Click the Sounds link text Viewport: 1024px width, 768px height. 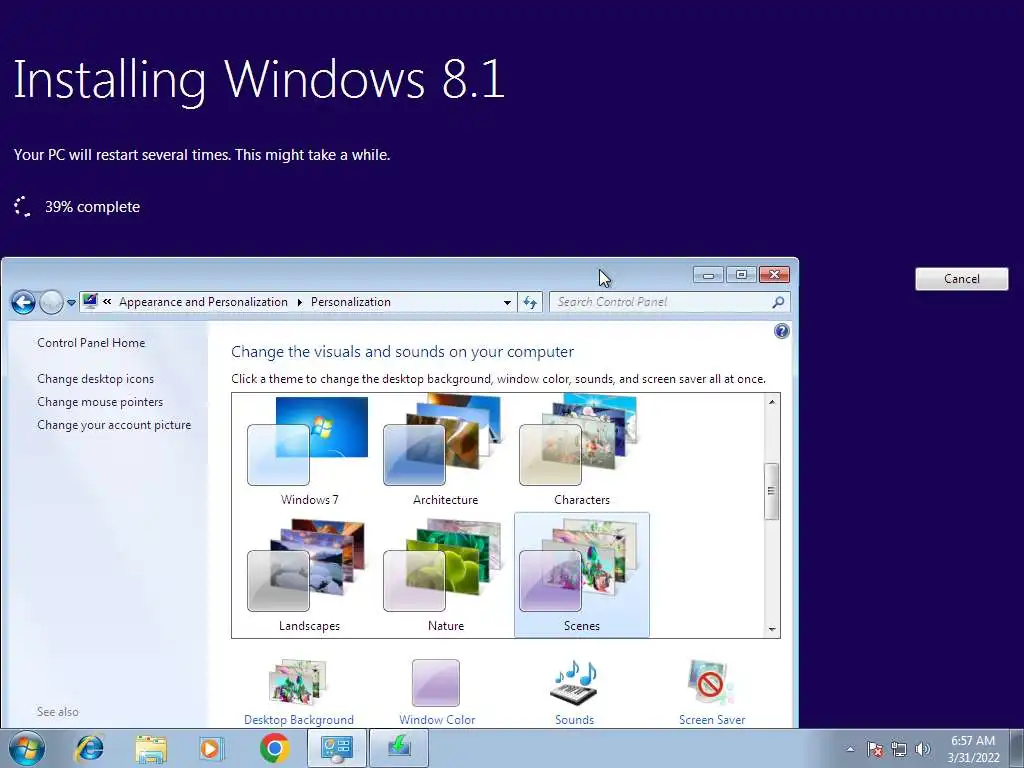tap(575, 720)
